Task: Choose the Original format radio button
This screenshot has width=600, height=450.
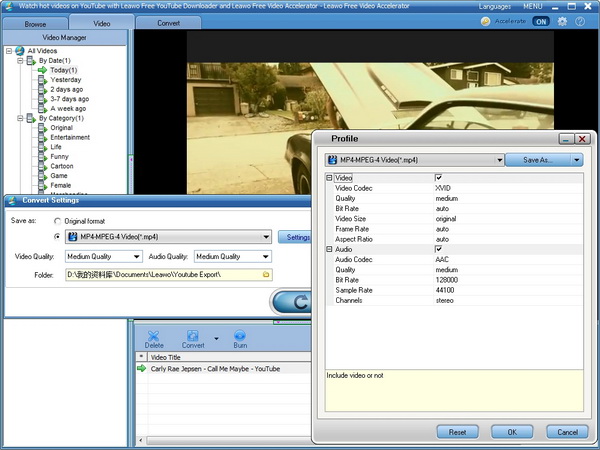Action: click(57, 221)
